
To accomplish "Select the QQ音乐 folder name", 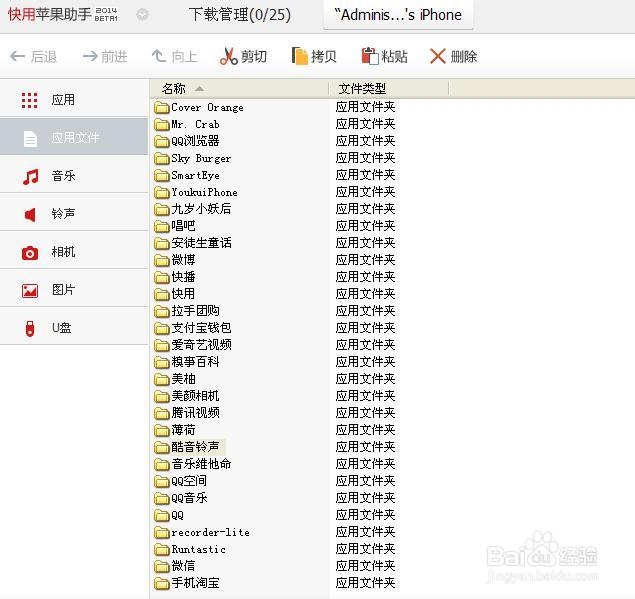I will (189, 498).
